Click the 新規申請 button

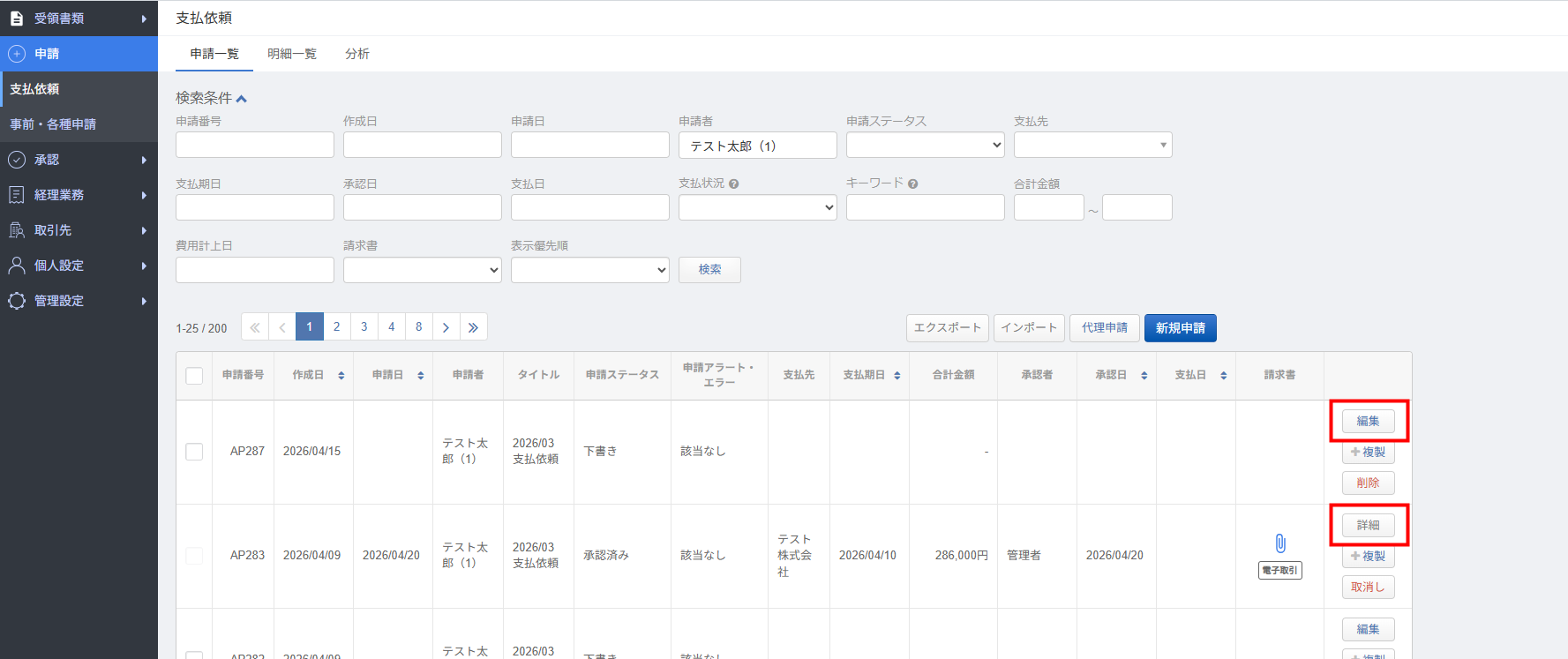pyautogui.click(x=1180, y=328)
